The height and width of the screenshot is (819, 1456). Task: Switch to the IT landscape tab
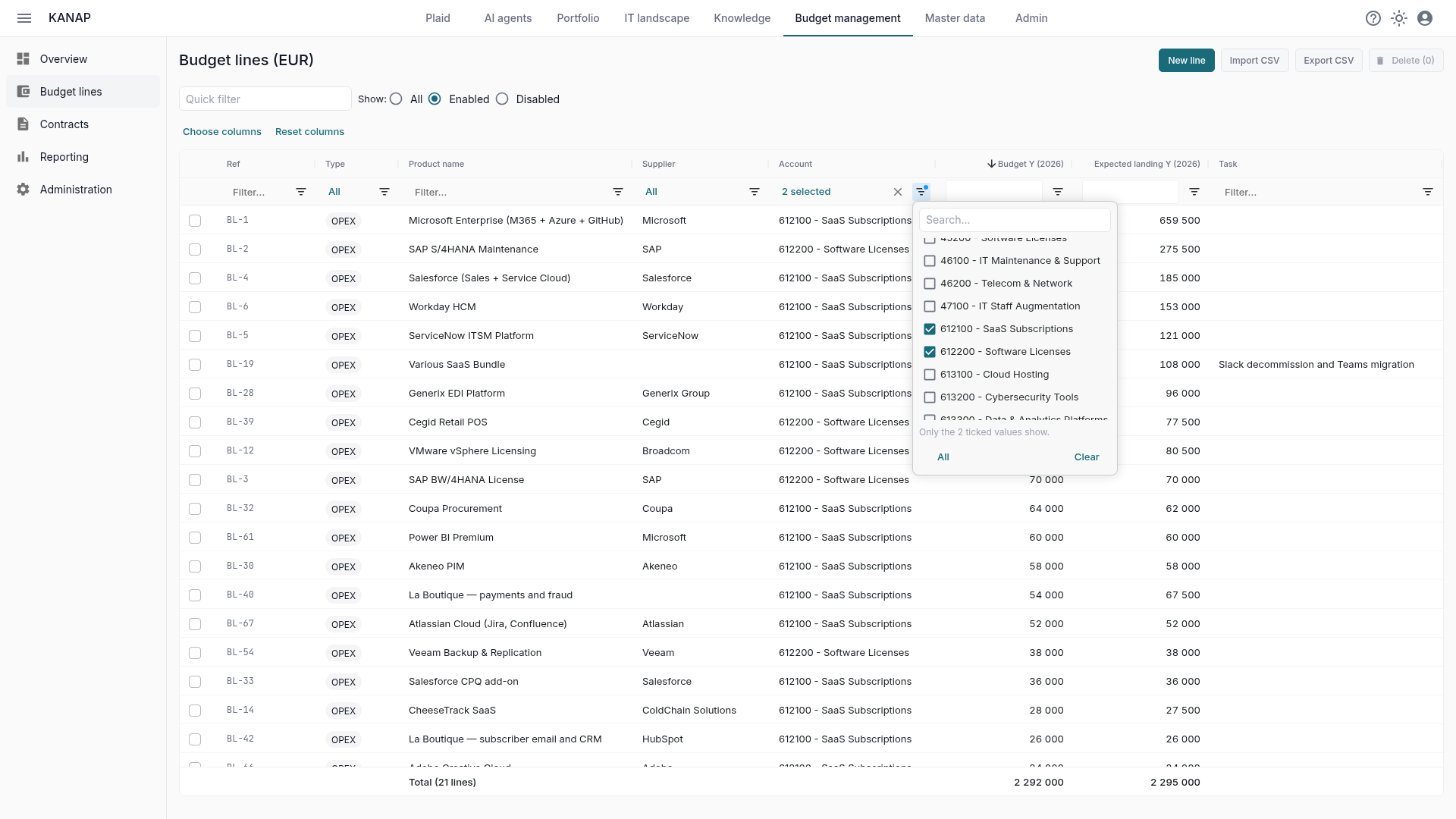click(657, 18)
